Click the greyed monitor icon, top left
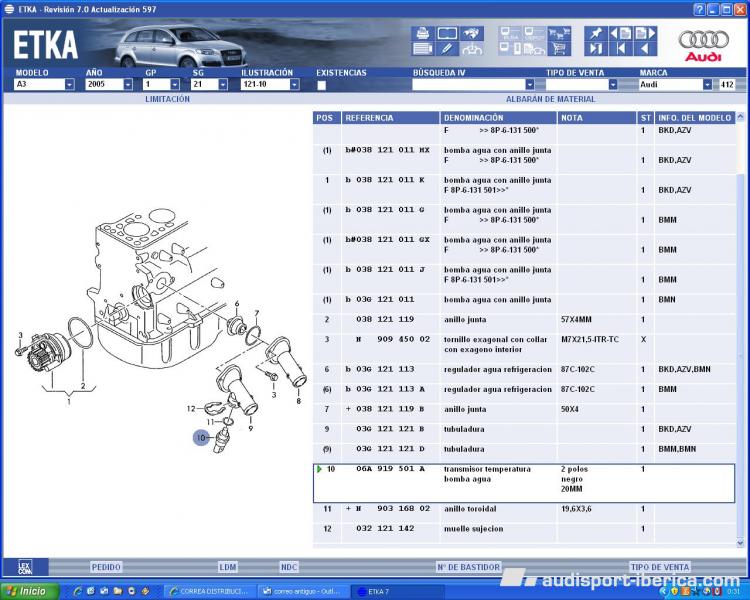This screenshot has height=600, width=750. [x=510, y=33]
